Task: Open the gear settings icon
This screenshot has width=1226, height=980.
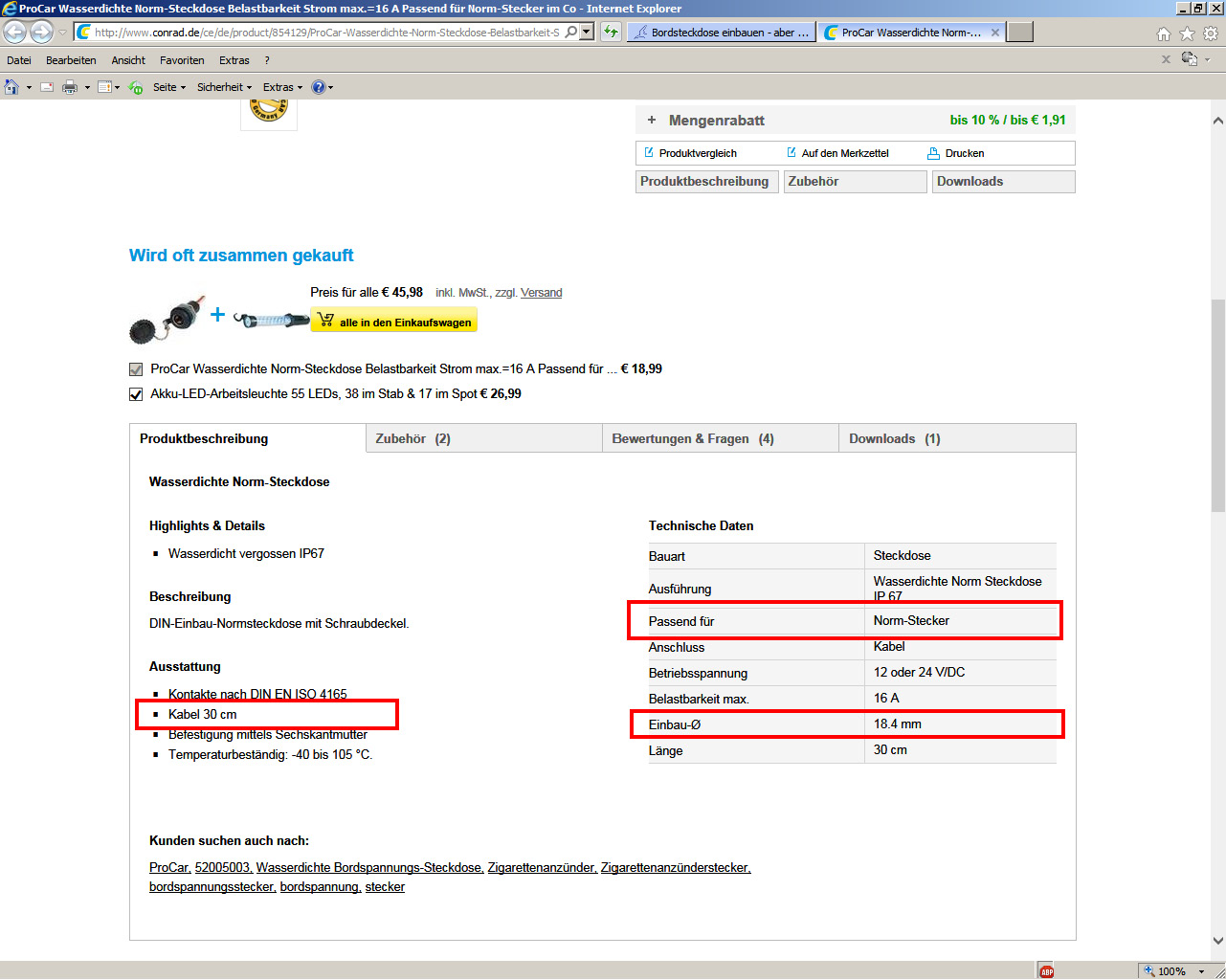Action: point(1211,33)
